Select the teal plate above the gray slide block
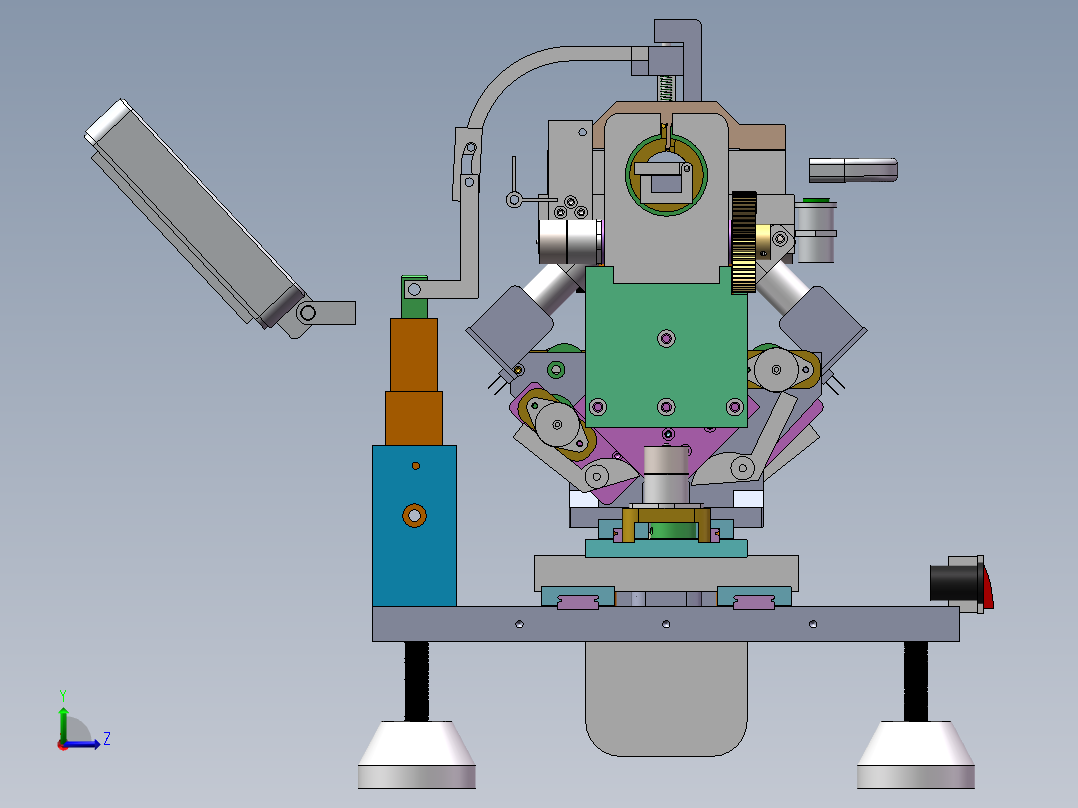The width and height of the screenshot is (1078, 808). point(666,548)
